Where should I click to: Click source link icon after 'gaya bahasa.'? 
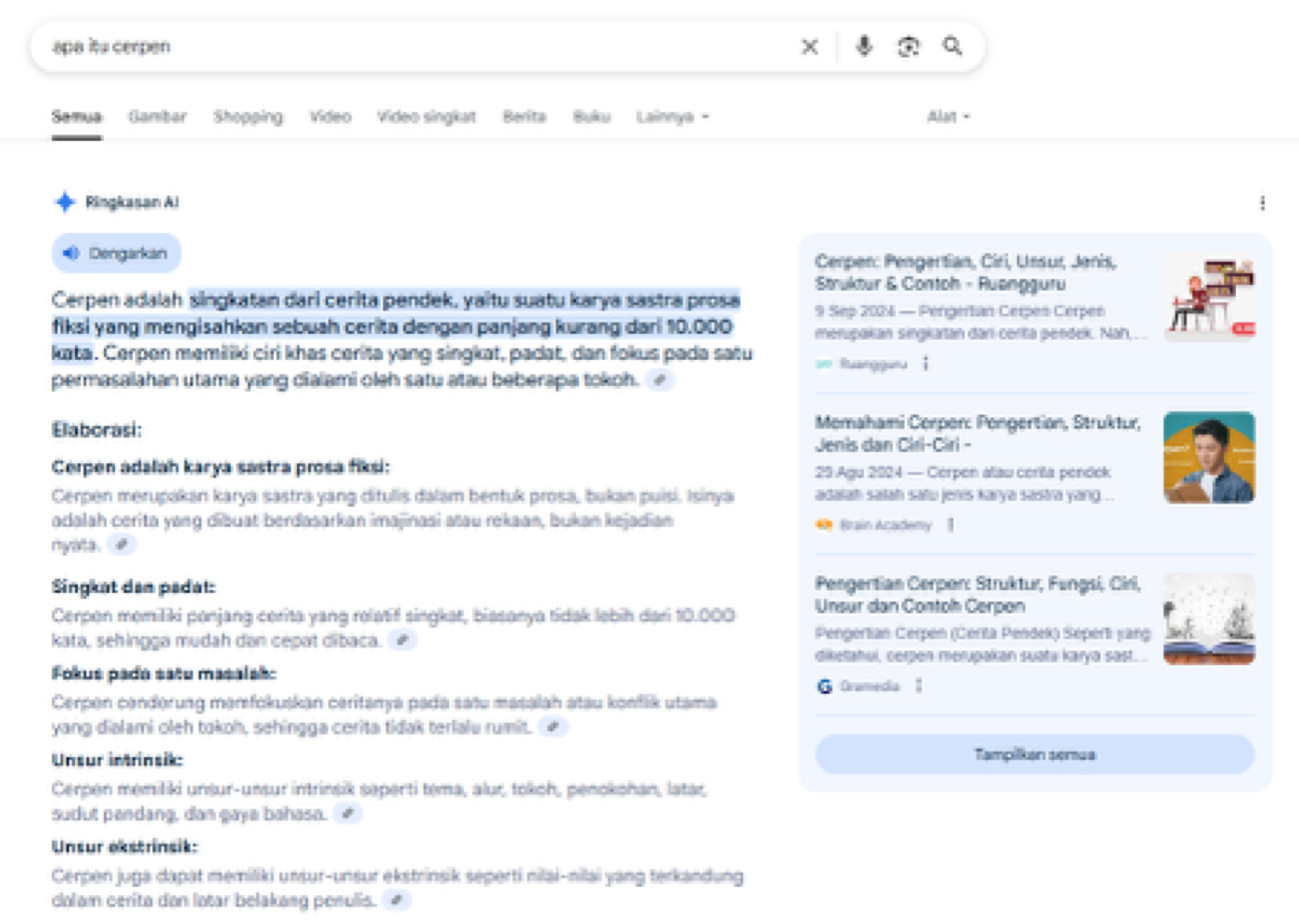click(x=348, y=814)
